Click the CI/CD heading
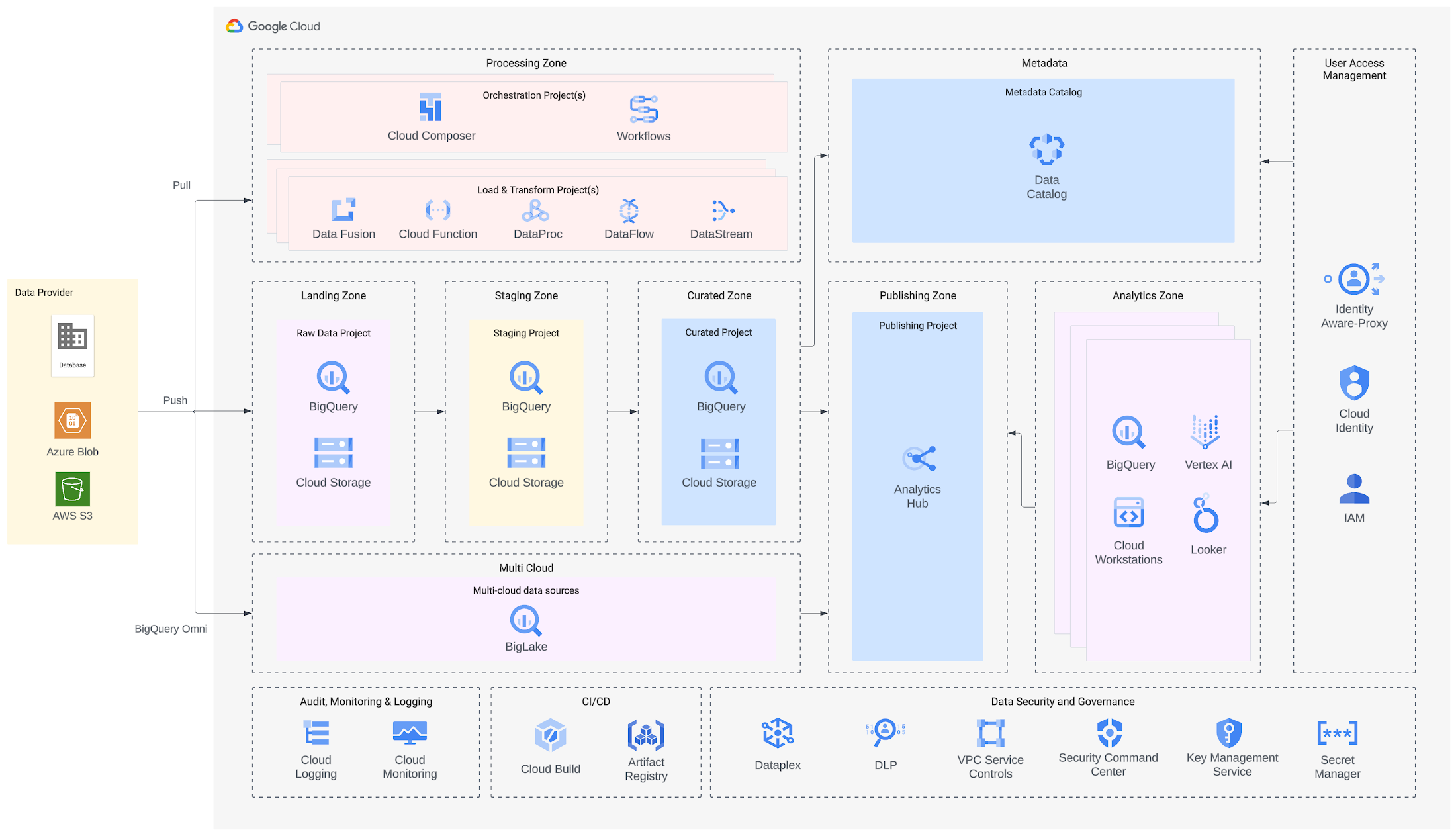The height and width of the screenshot is (836, 1456). point(596,702)
